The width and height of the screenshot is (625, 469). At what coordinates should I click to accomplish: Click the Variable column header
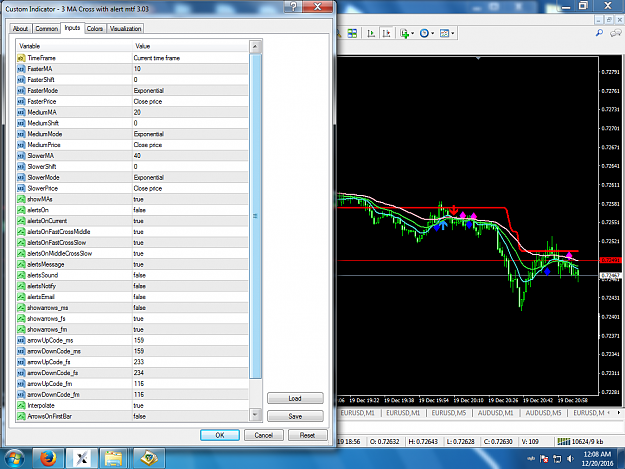74,46
